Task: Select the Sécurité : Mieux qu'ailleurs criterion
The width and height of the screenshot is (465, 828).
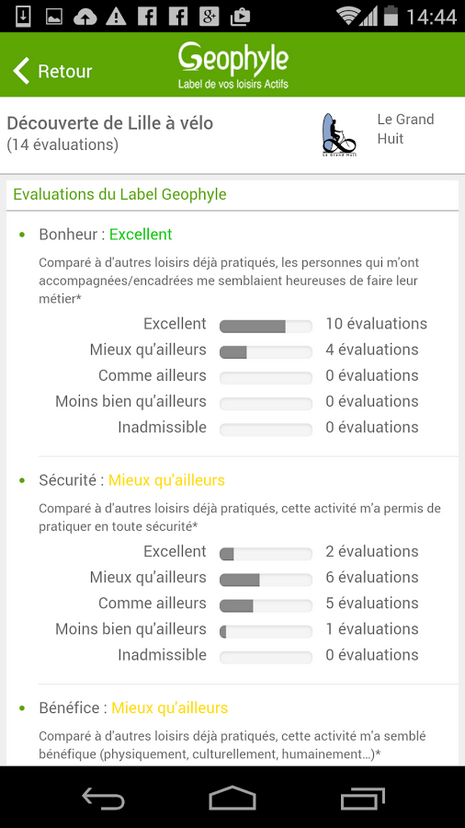Action: (132, 480)
